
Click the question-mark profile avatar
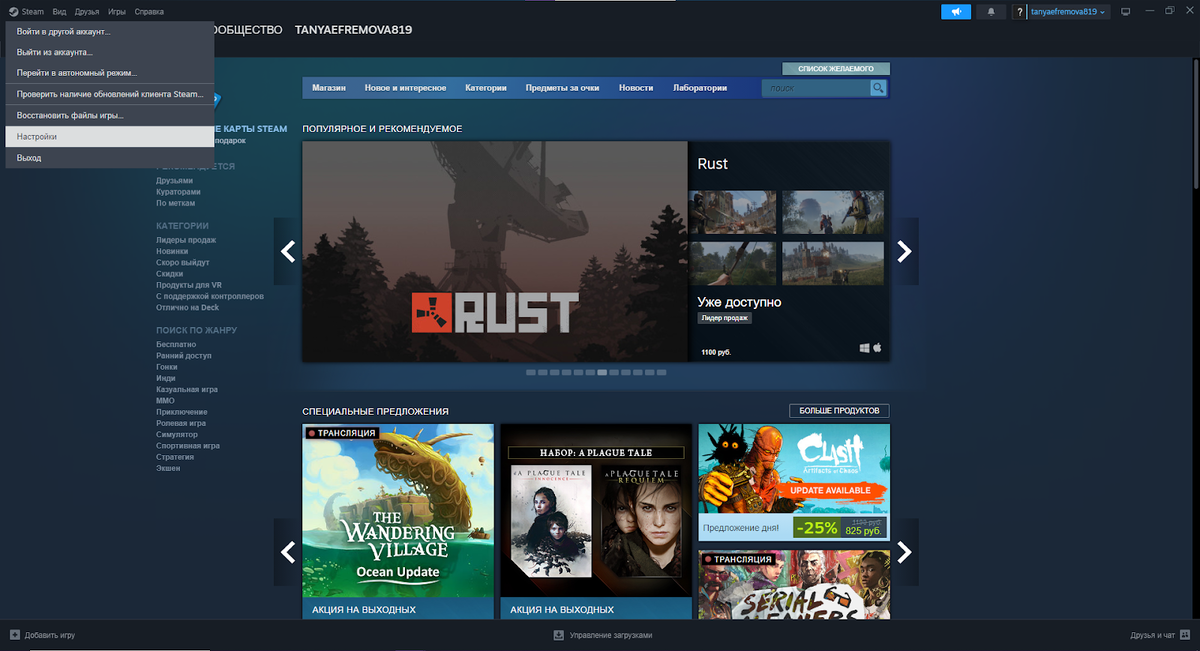pos(1019,12)
